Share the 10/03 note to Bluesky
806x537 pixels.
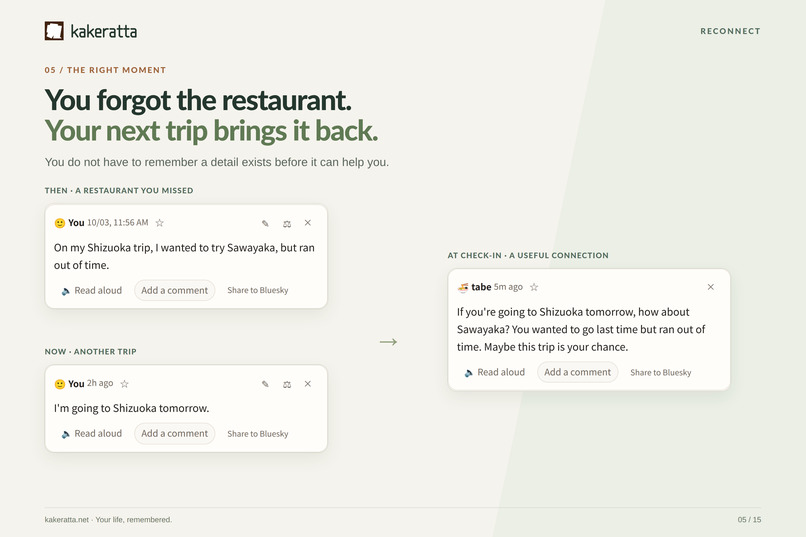tap(258, 290)
